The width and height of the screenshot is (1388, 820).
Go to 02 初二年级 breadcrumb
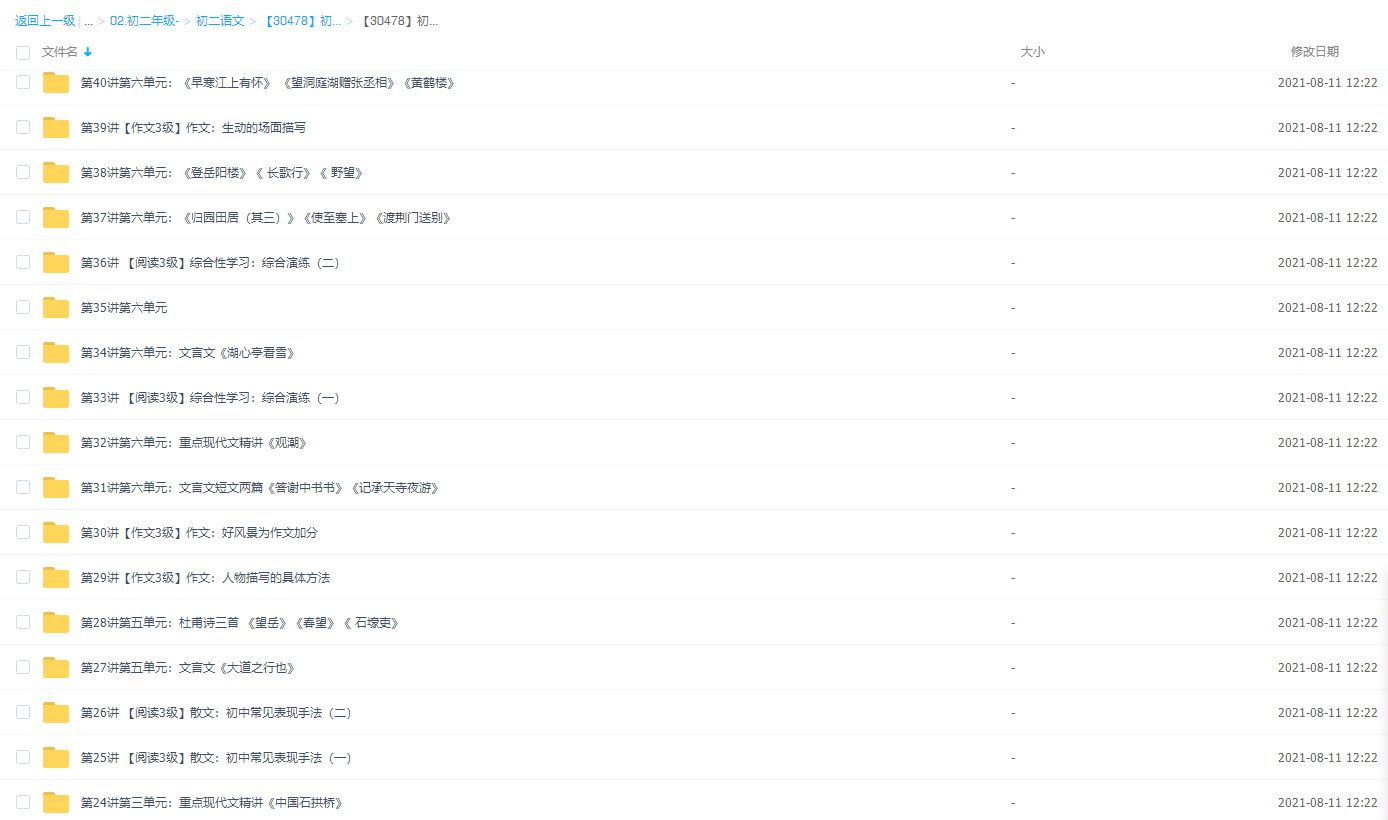143,21
